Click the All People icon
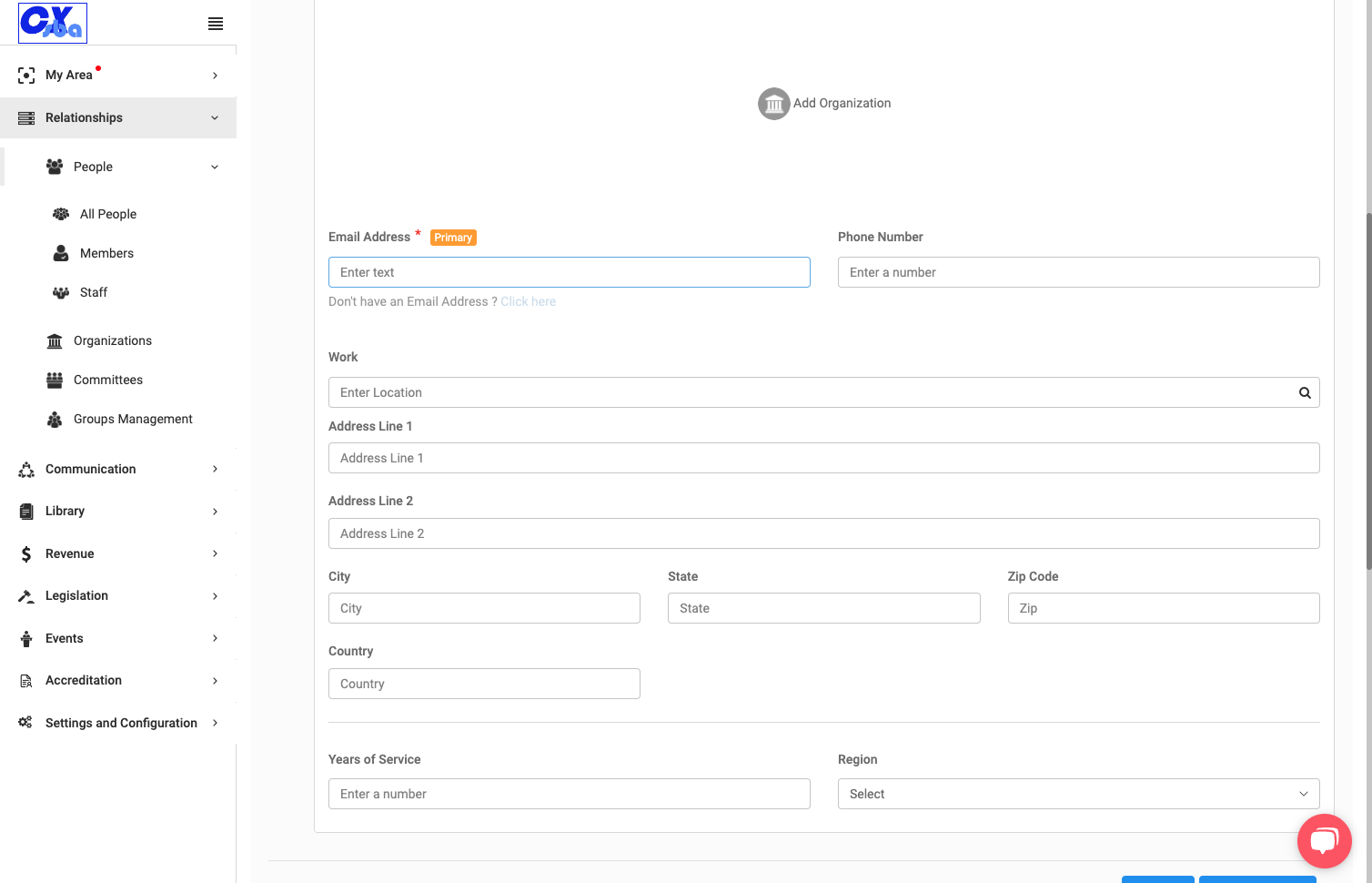Screen dimensions: 1372x883 61,214
